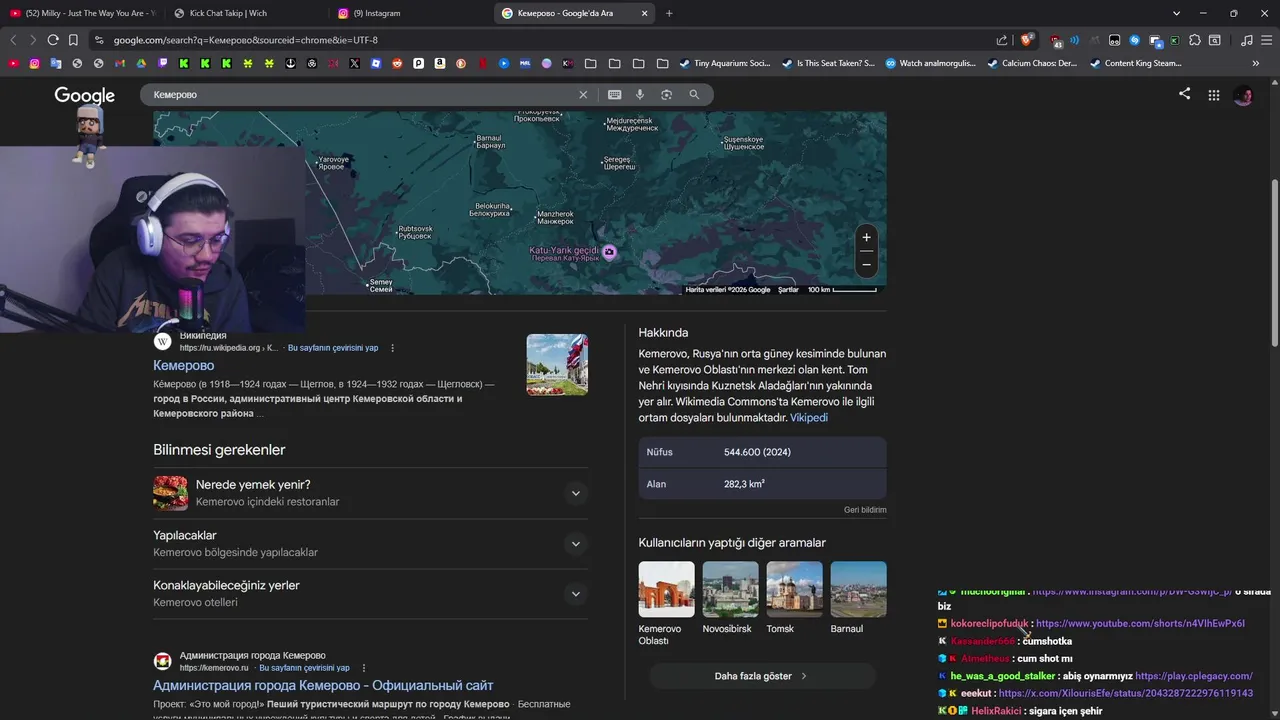Click the Google logo
Viewport: 1280px width, 720px height.
click(84, 95)
